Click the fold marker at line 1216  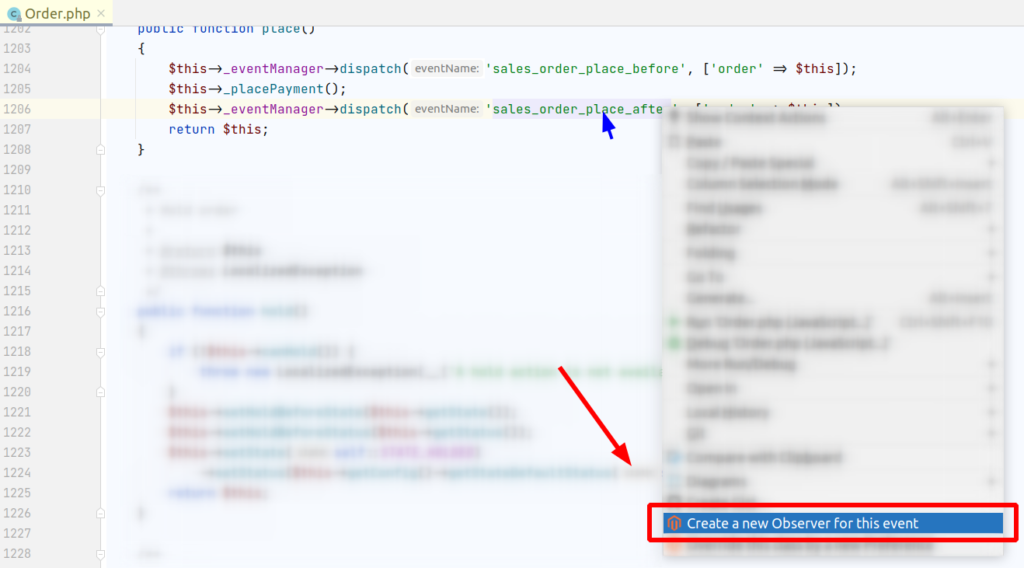click(100, 311)
